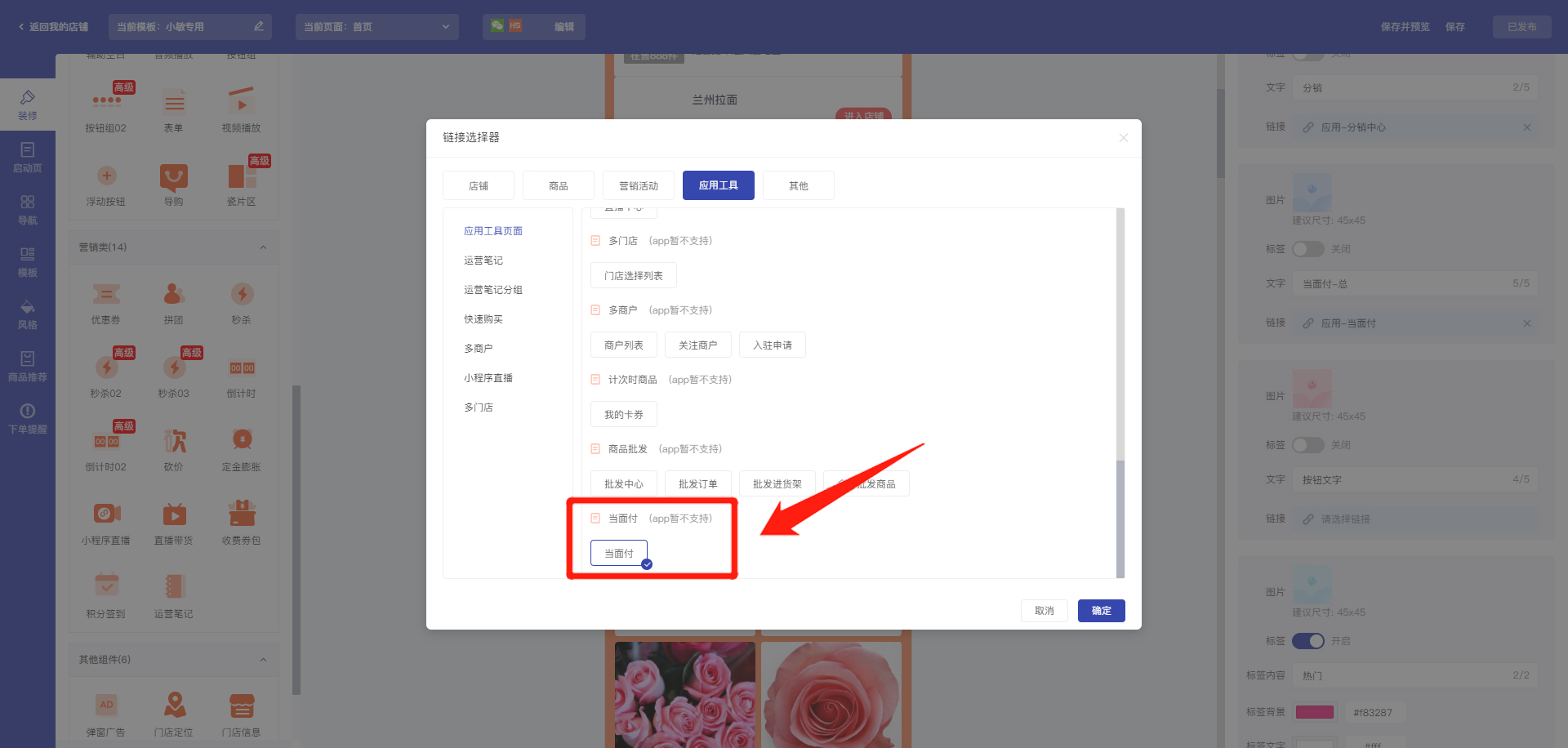Image resolution: width=1568 pixels, height=748 pixels.
Task: Click the 门店定位 store location component
Action: pyautogui.click(x=174, y=706)
